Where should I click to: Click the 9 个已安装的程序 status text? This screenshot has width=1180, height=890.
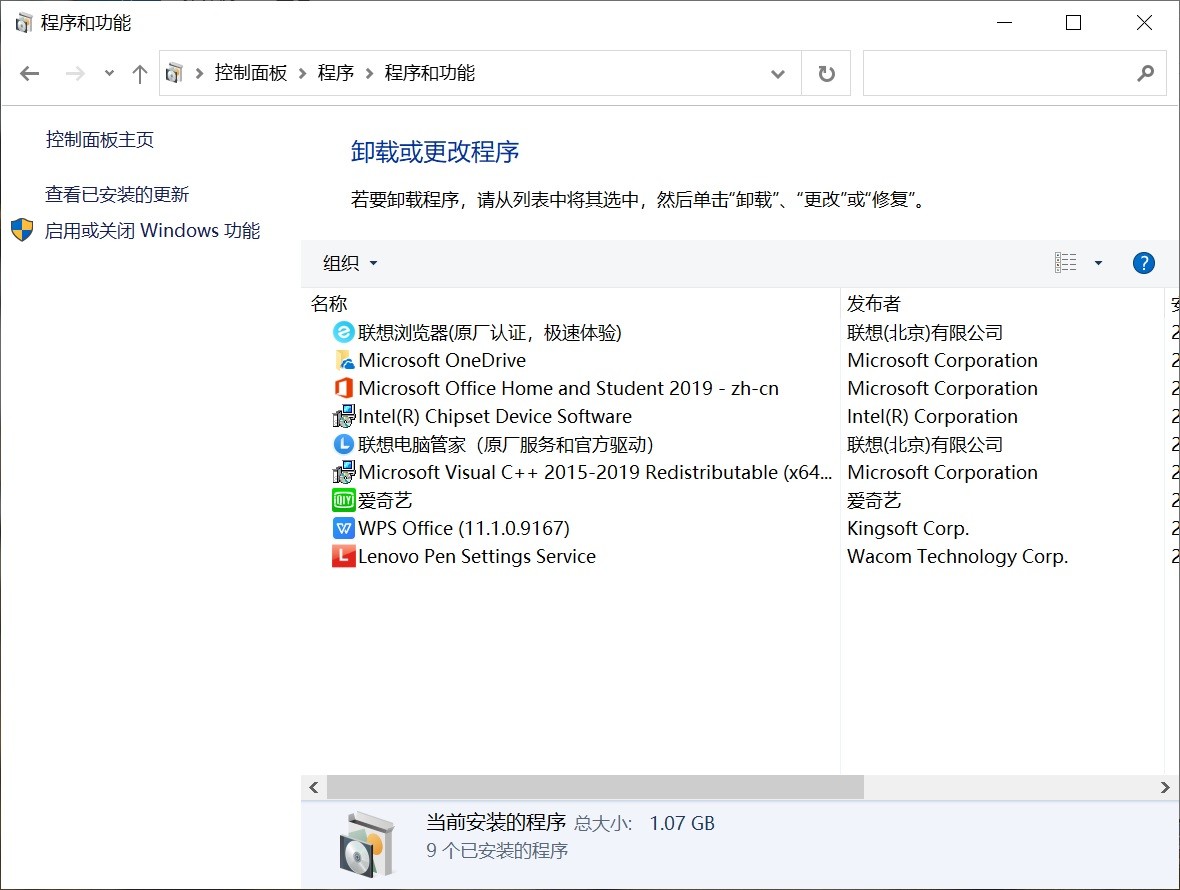pos(497,851)
